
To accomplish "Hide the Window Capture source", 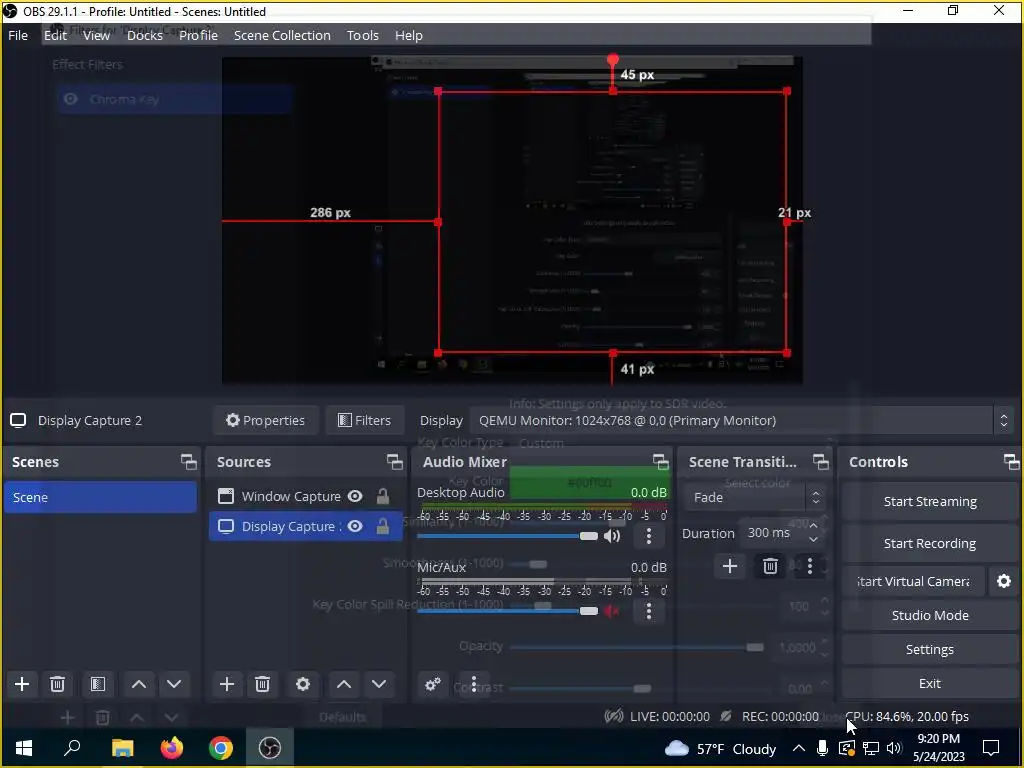I will 355,496.
